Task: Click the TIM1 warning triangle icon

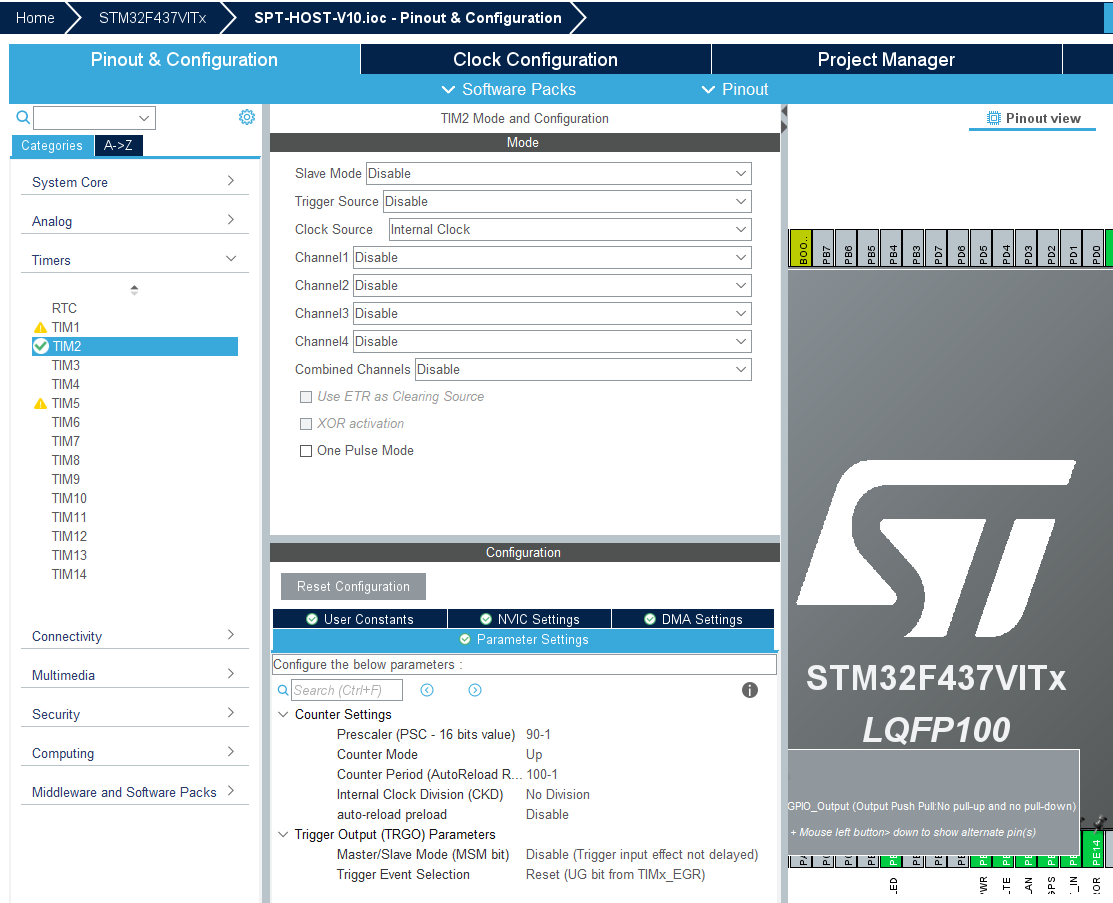Action: (40, 327)
